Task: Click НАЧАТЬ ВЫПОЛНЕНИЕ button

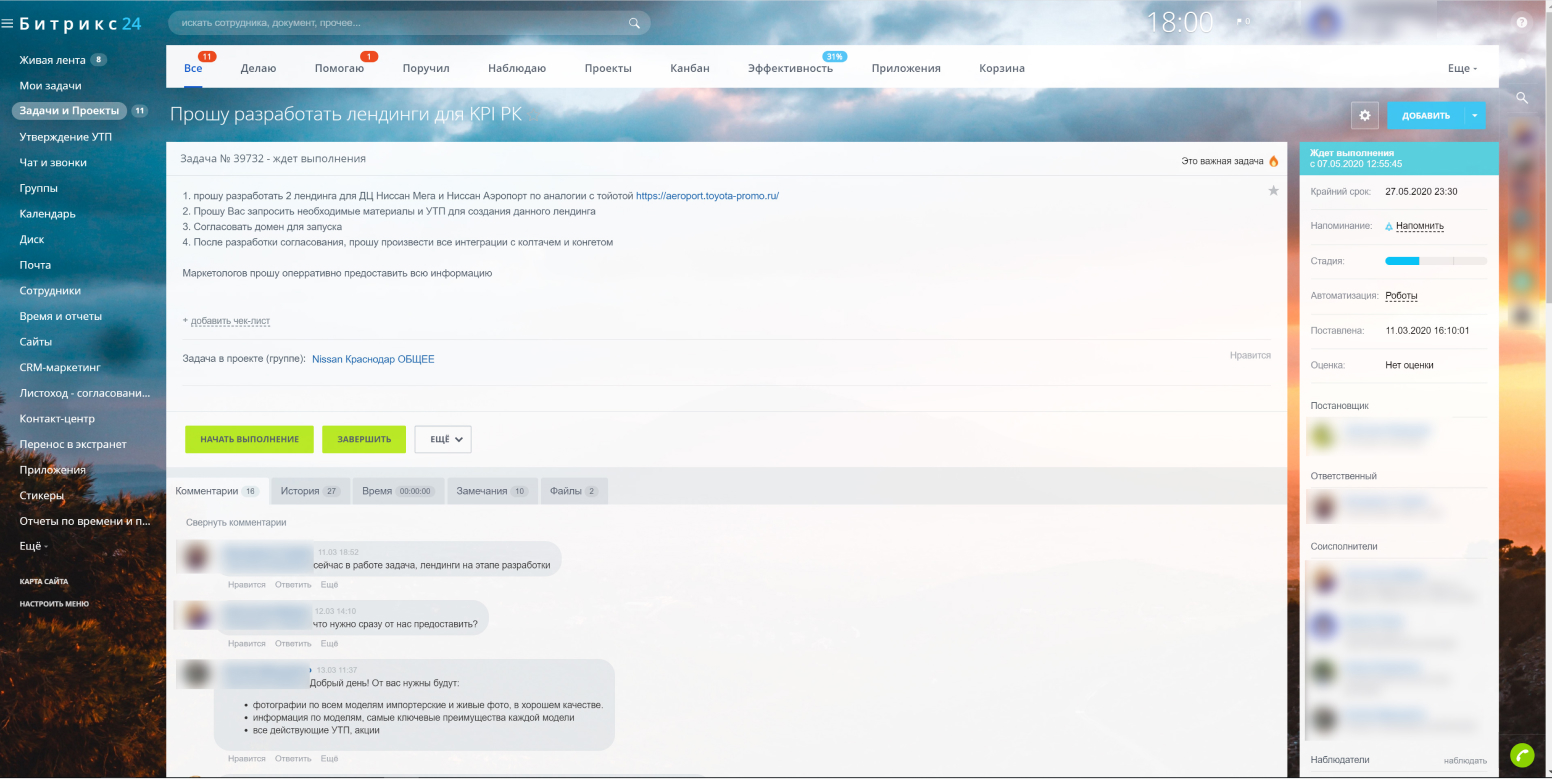Action: coord(249,439)
